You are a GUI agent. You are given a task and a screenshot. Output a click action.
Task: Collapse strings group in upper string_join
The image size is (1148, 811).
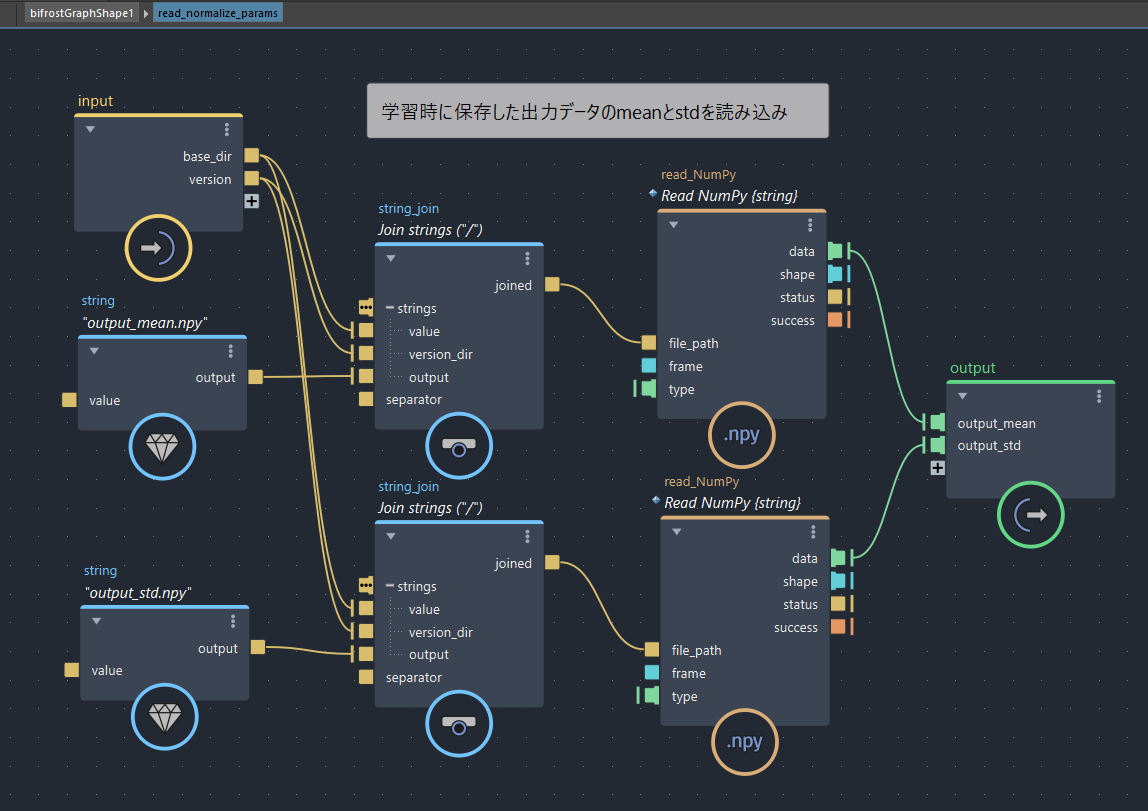click(390, 308)
